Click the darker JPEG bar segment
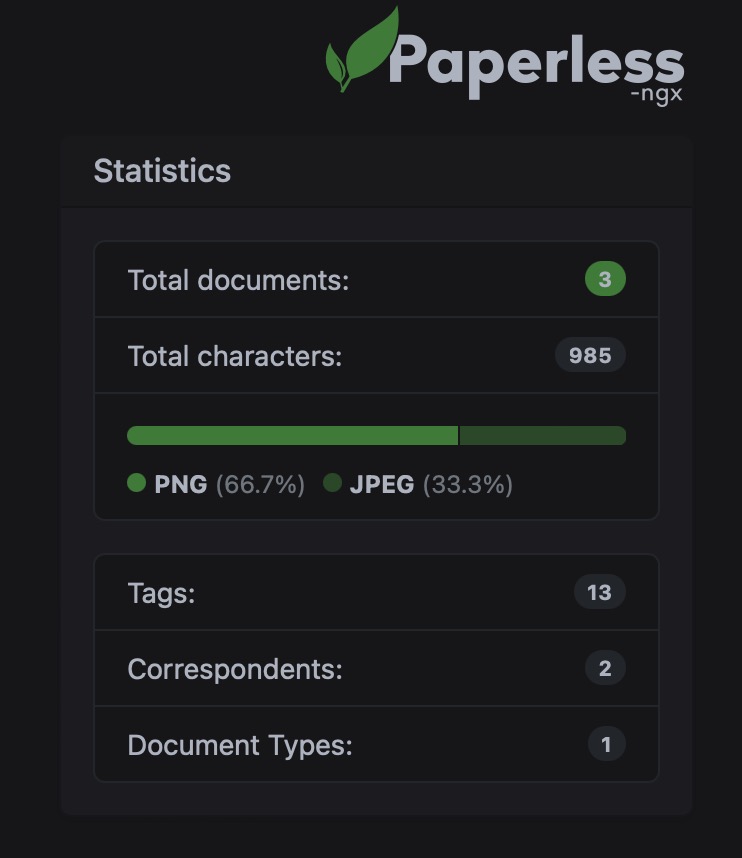742x858 pixels. click(545, 435)
